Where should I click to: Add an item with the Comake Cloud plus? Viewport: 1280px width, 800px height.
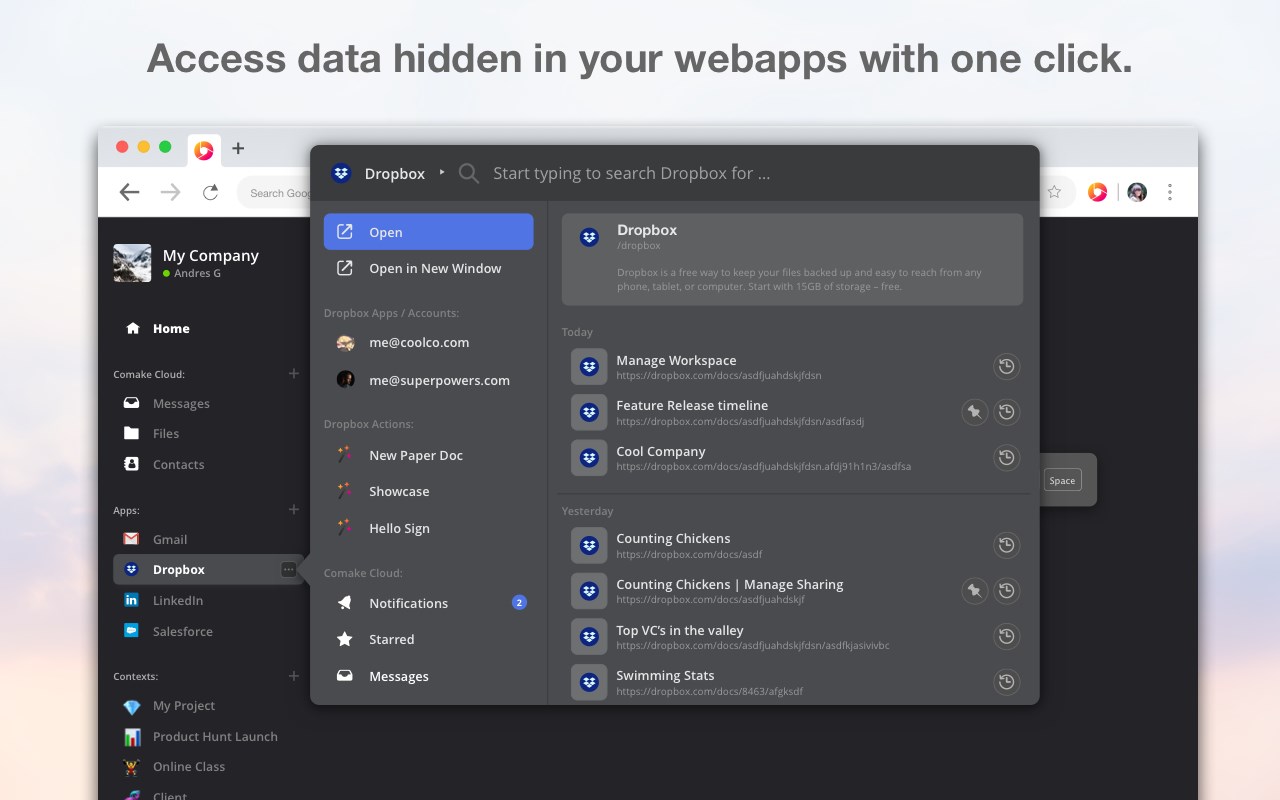[294, 374]
